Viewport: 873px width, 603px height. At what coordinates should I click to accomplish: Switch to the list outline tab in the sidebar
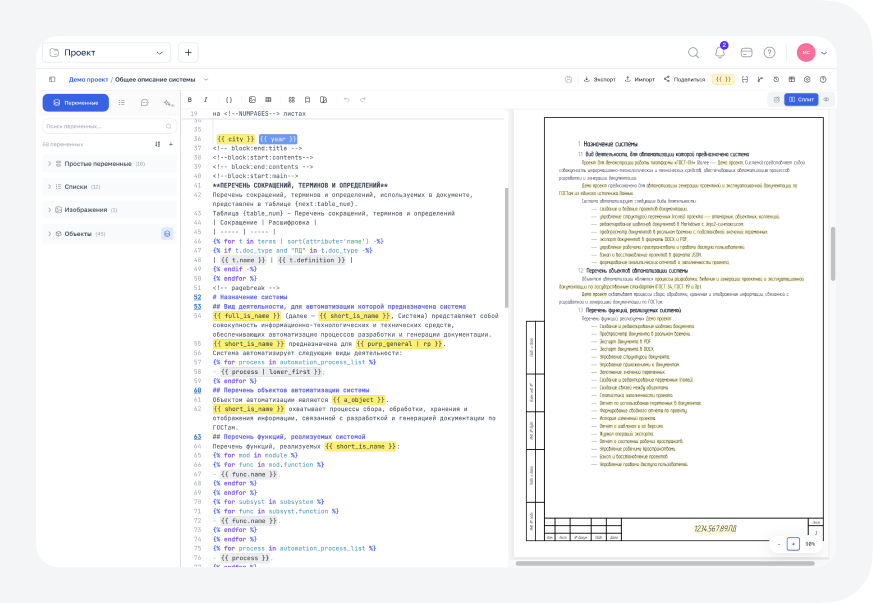(122, 103)
